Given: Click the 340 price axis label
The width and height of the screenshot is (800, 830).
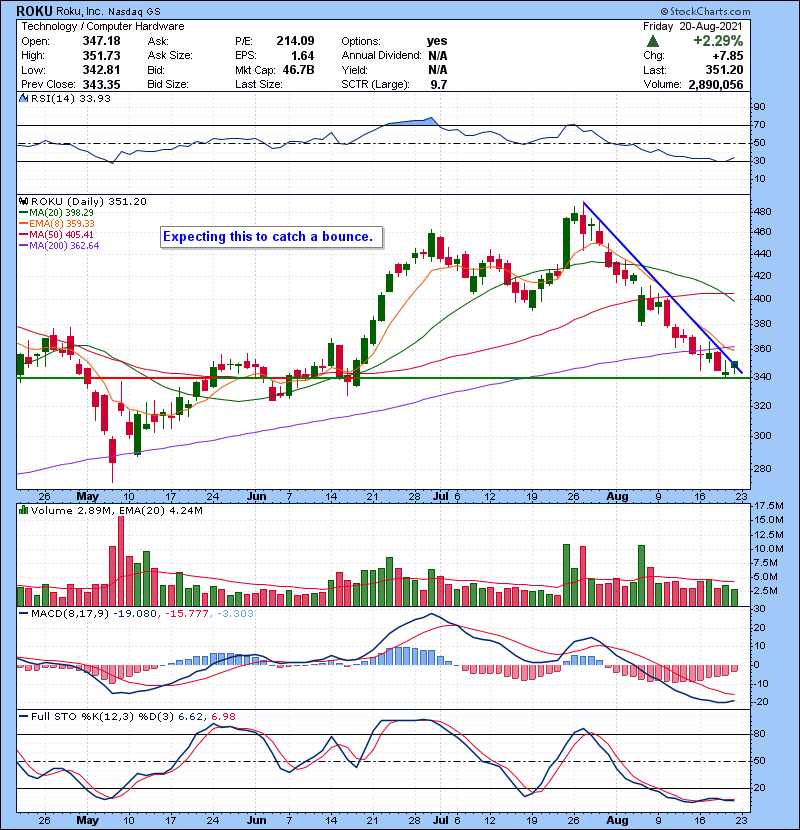Looking at the screenshot, I should click(x=762, y=377).
